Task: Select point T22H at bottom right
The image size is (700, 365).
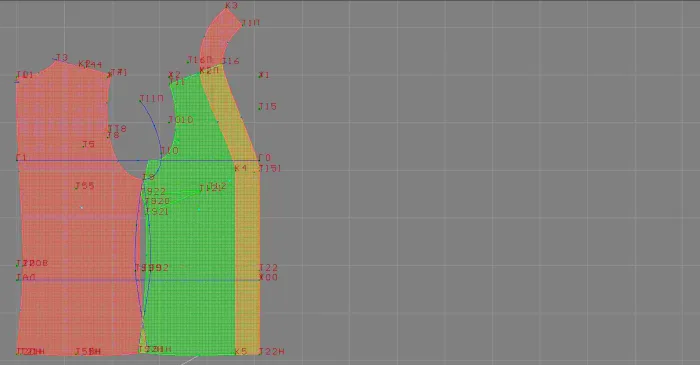Action: pos(271,351)
